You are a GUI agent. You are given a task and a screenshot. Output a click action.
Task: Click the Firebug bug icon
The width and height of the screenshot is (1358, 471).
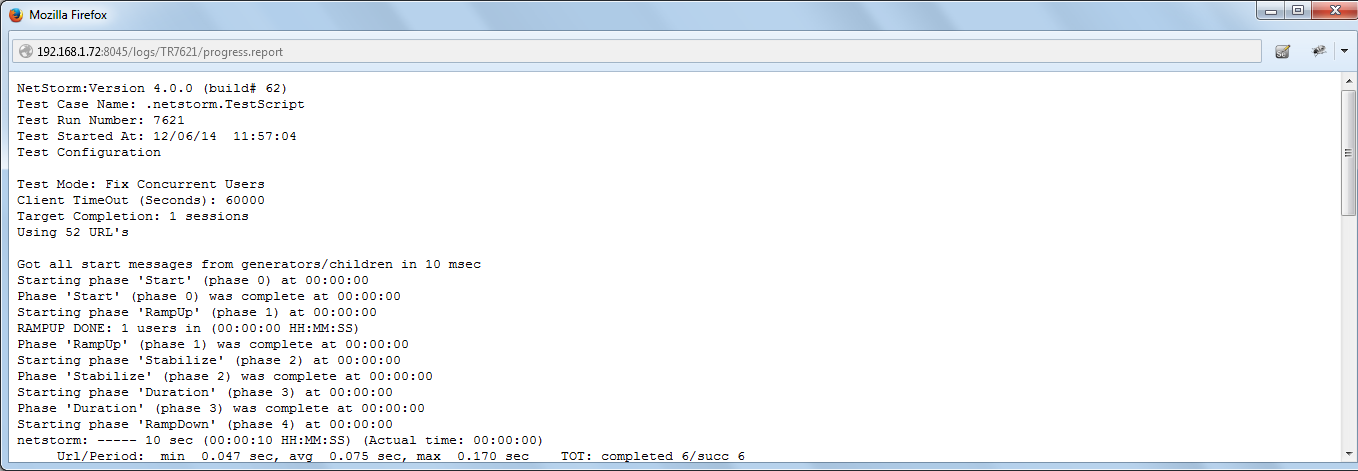pos(1319,51)
